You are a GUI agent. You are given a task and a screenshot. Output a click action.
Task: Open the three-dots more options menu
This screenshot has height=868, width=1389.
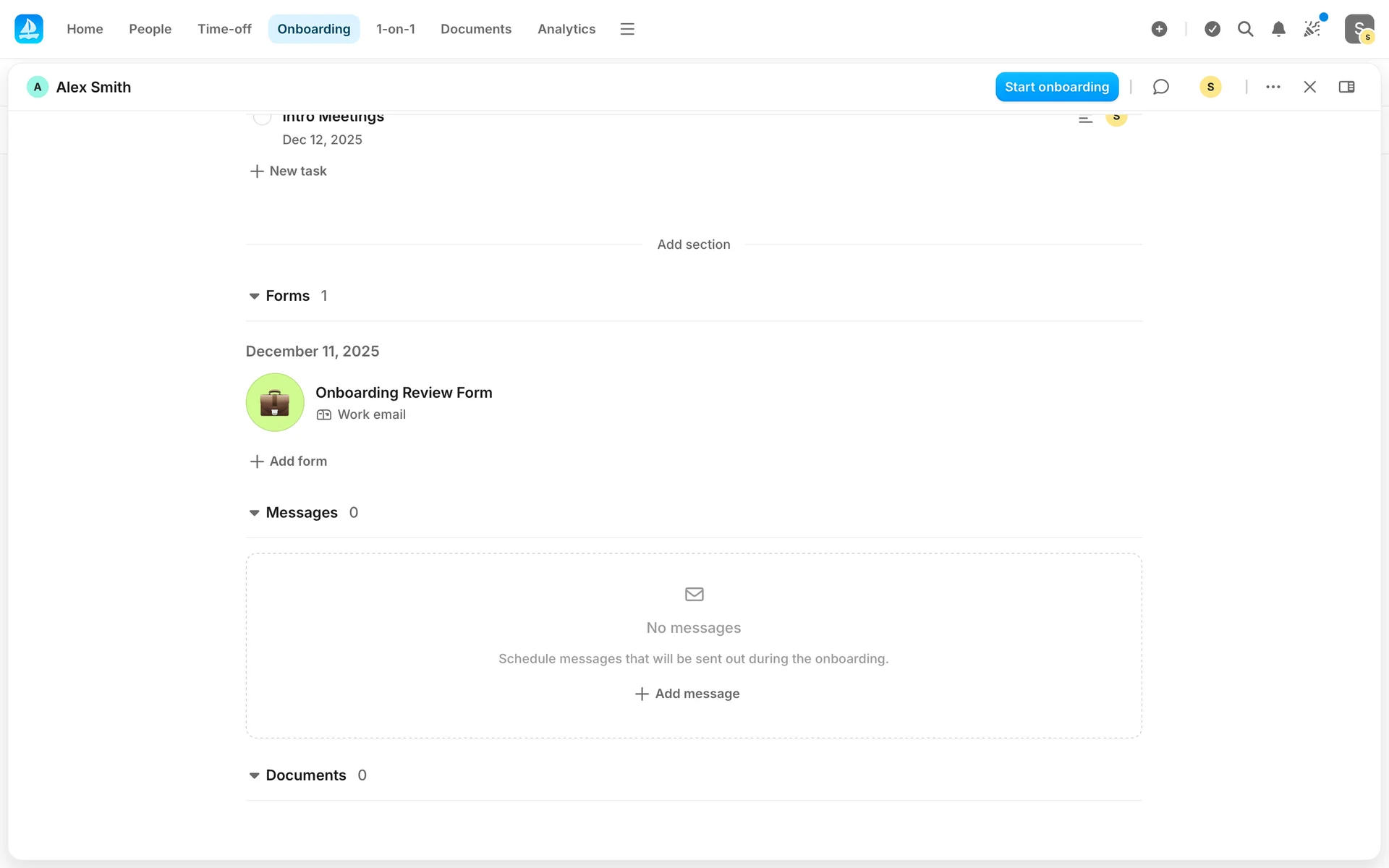click(x=1273, y=87)
